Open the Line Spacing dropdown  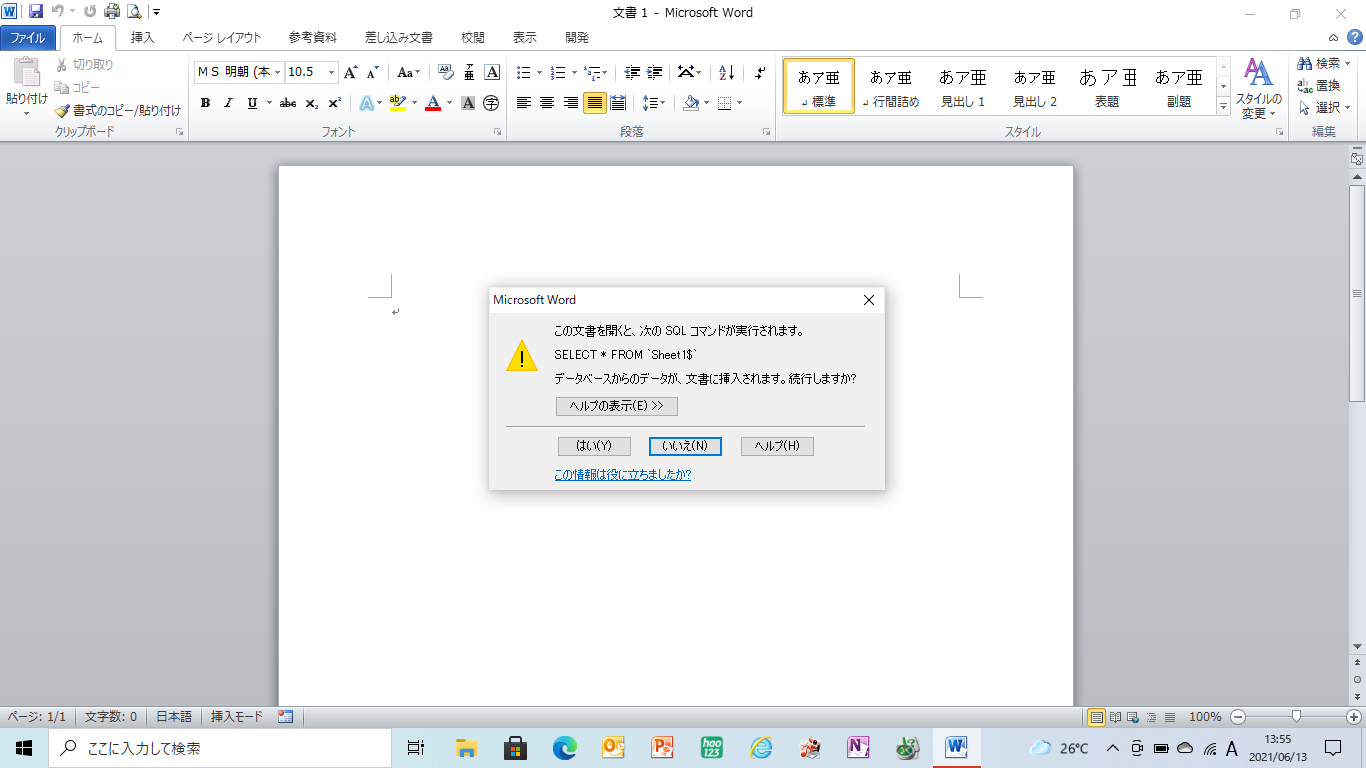pyautogui.click(x=654, y=103)
